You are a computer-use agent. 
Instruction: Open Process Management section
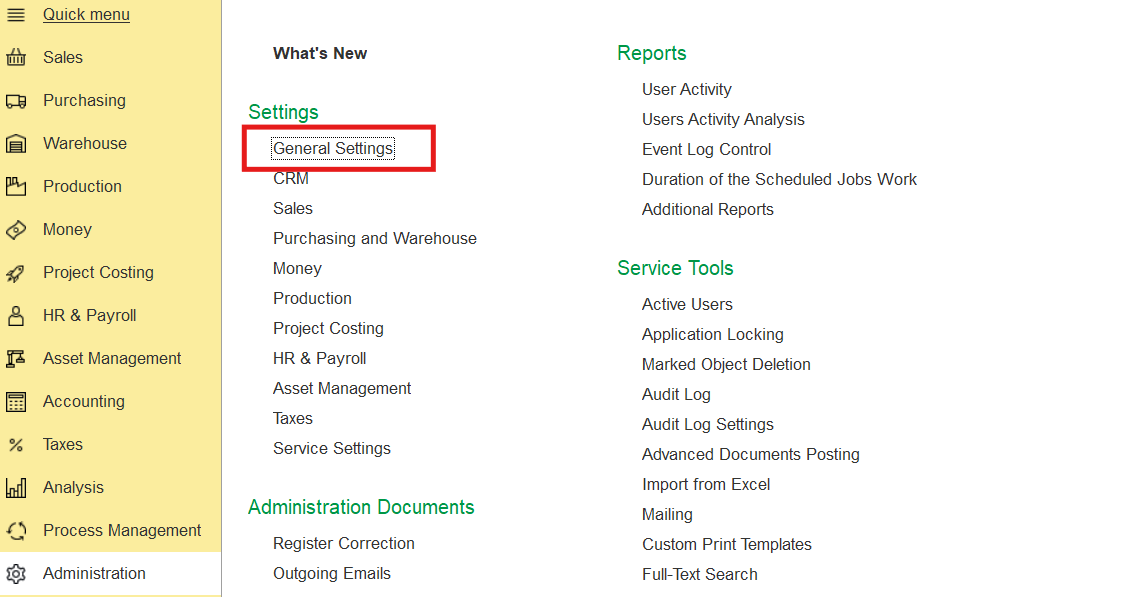122,531
